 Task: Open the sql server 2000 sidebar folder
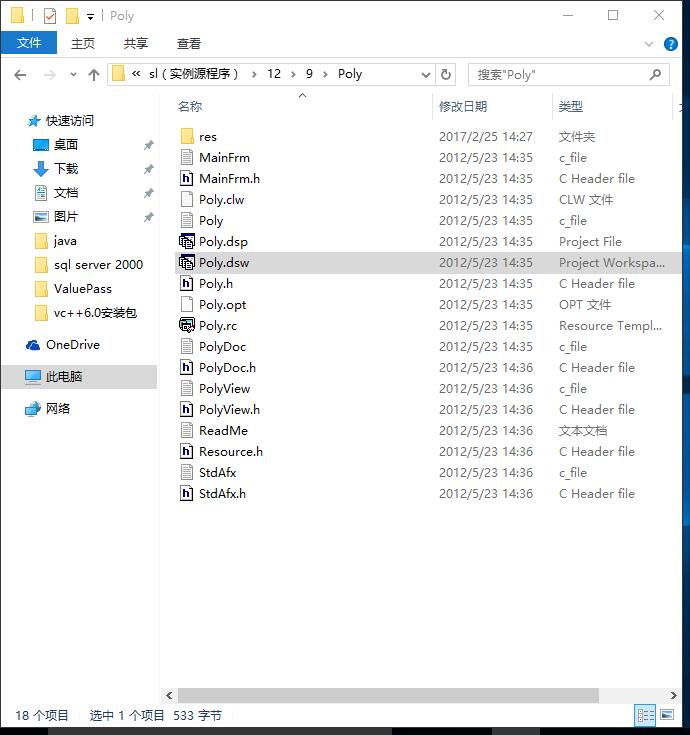tap(89, 265)
